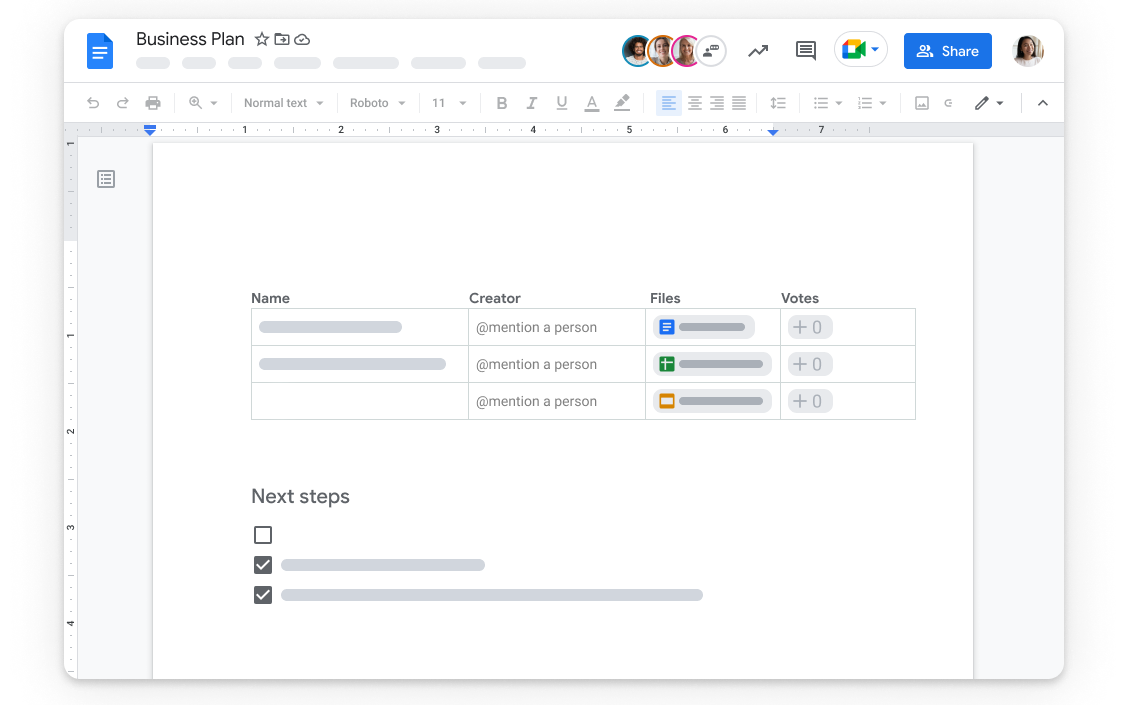Uncheck the last completed checklist item
This screenshot has width=1128, height=705.
[x=262, y=595]
